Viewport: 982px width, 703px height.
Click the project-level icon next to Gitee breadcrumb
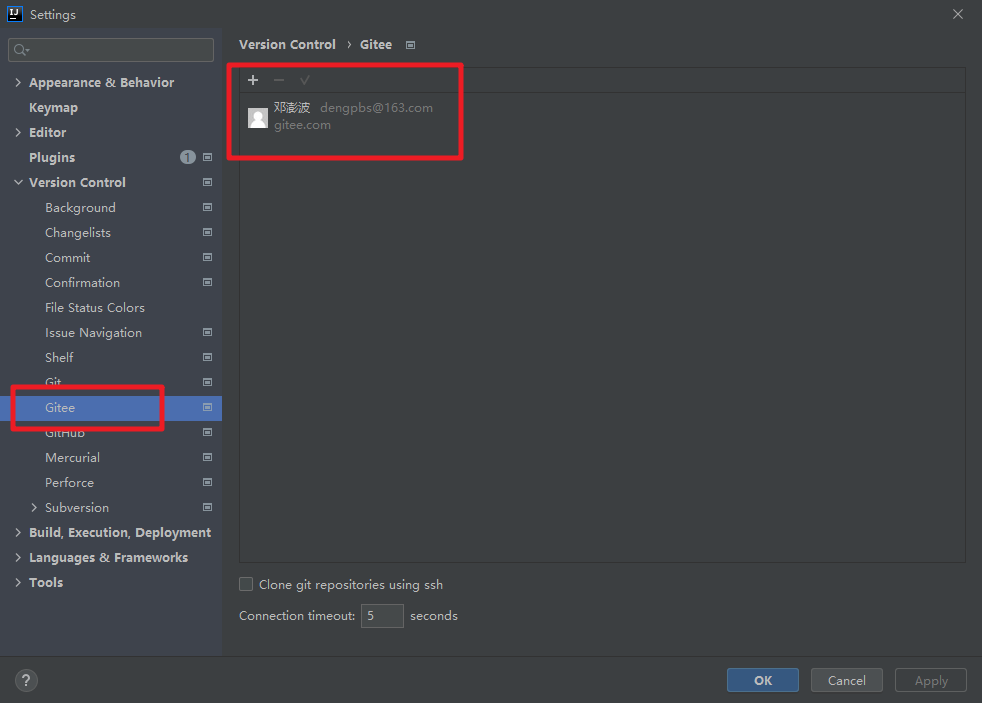(x=411, y=45)
